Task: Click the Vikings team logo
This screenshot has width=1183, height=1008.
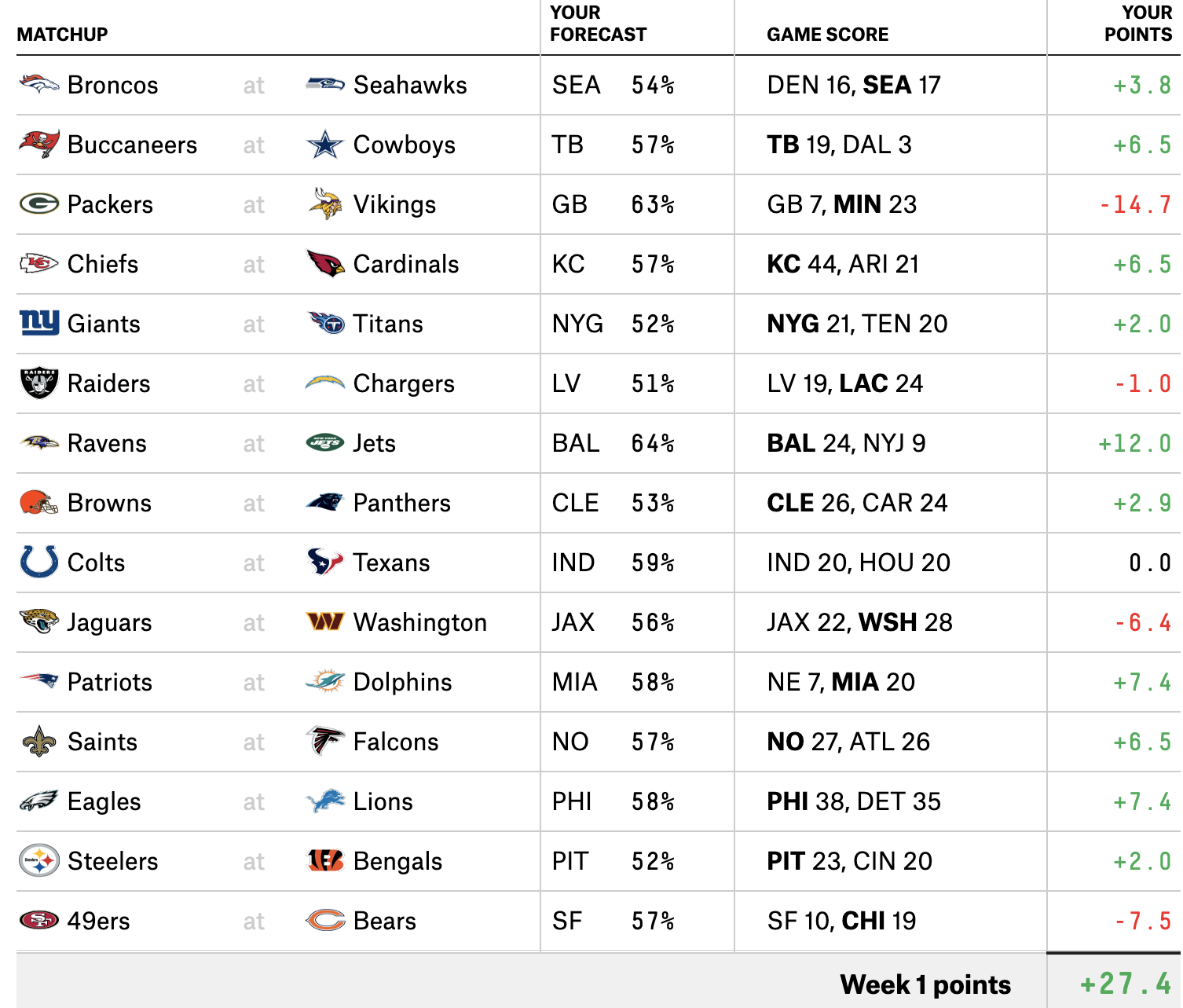Action: (x=324, y=203)
